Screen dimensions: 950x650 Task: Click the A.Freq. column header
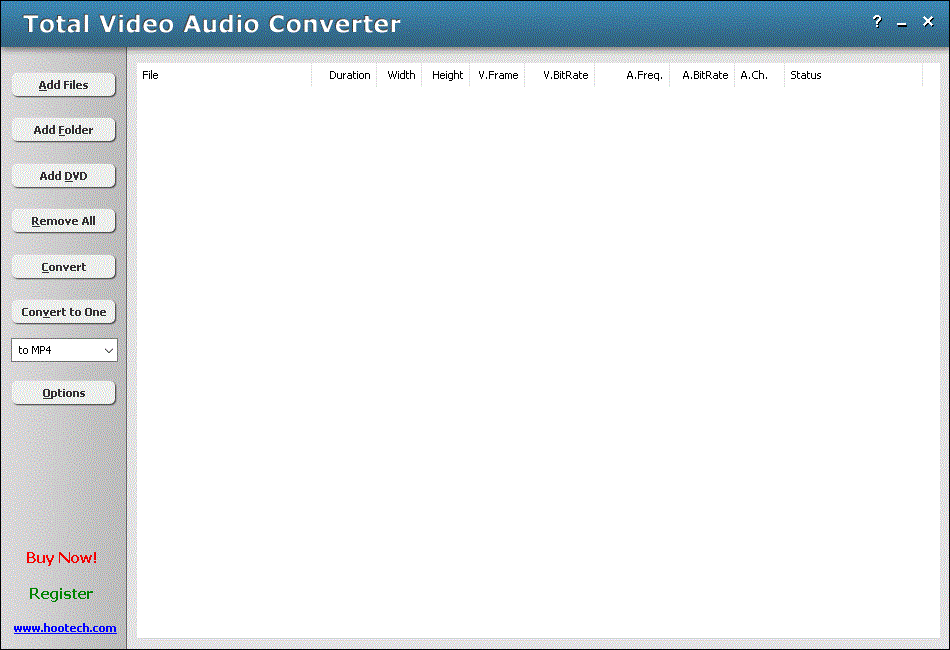[x=632, y=75]
